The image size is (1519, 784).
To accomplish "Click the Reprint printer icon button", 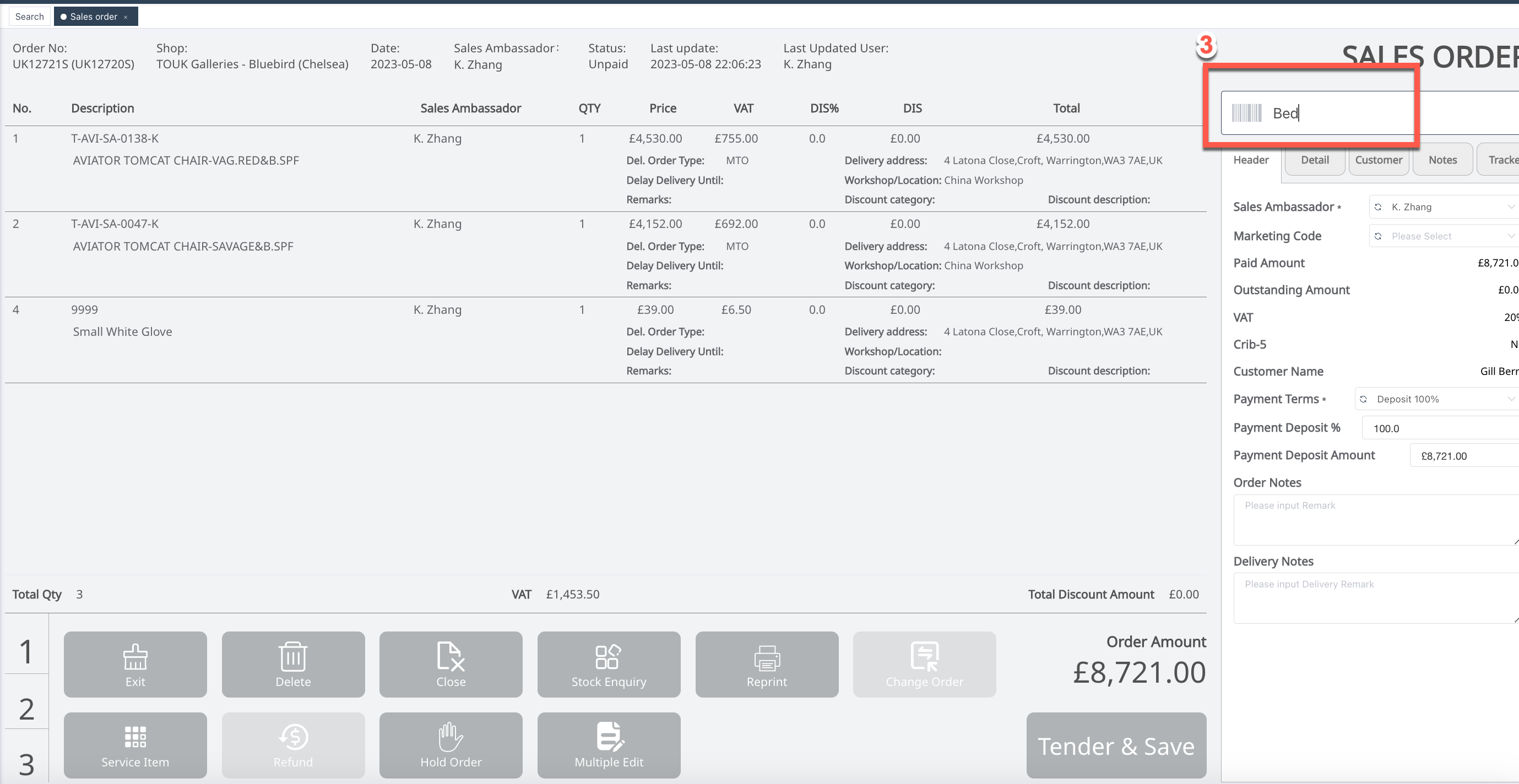I will pos(767,665).
